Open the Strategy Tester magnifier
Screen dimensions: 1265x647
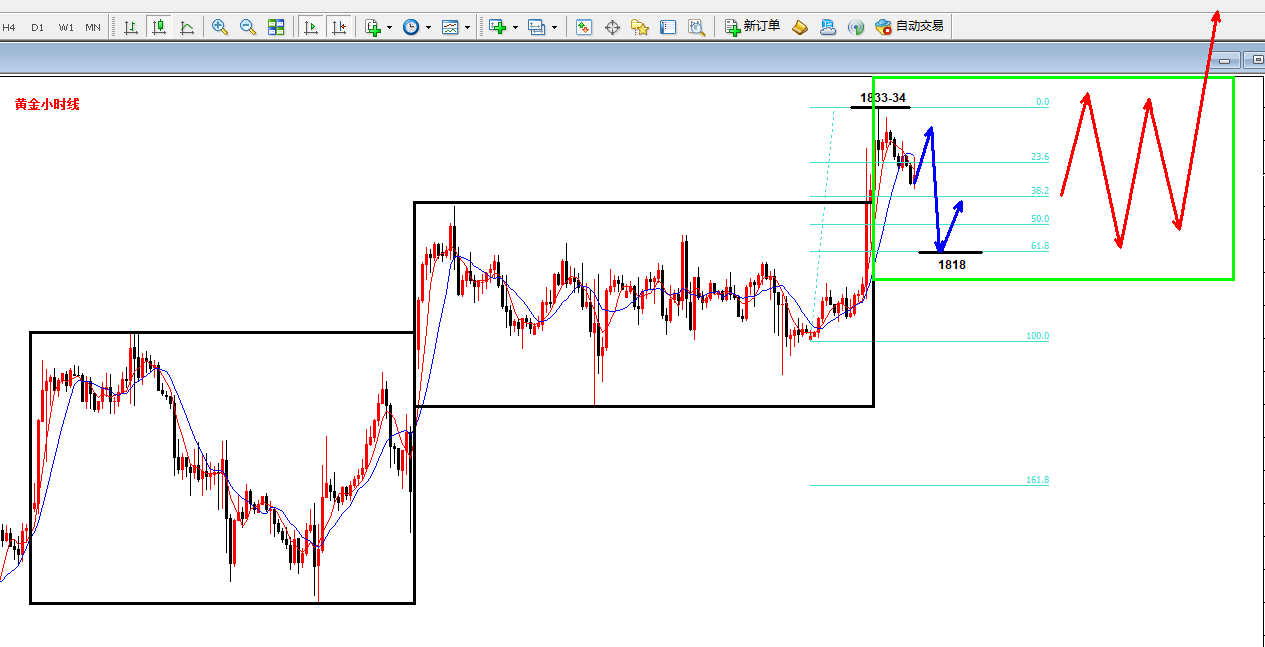697,27
